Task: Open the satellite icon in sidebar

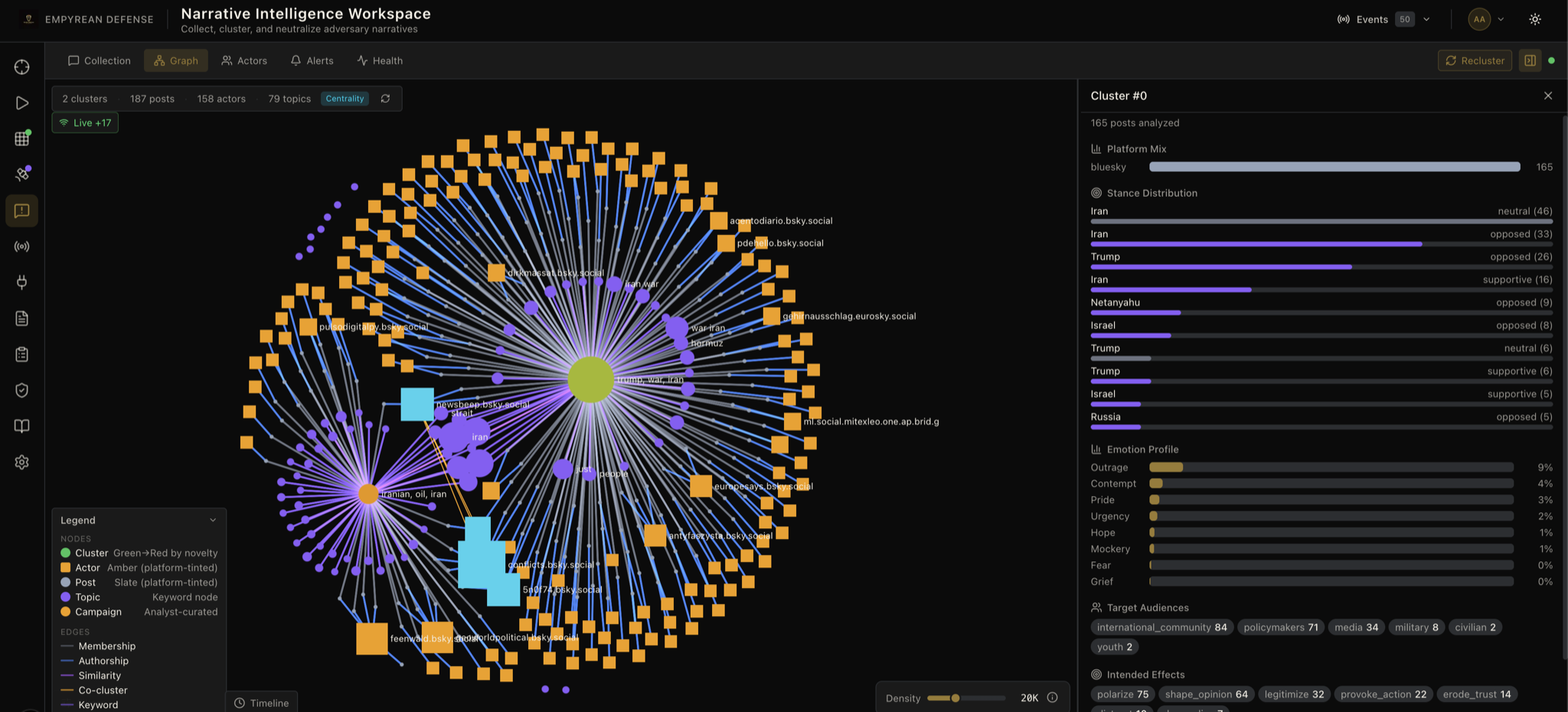Action: tap(21, 175)
